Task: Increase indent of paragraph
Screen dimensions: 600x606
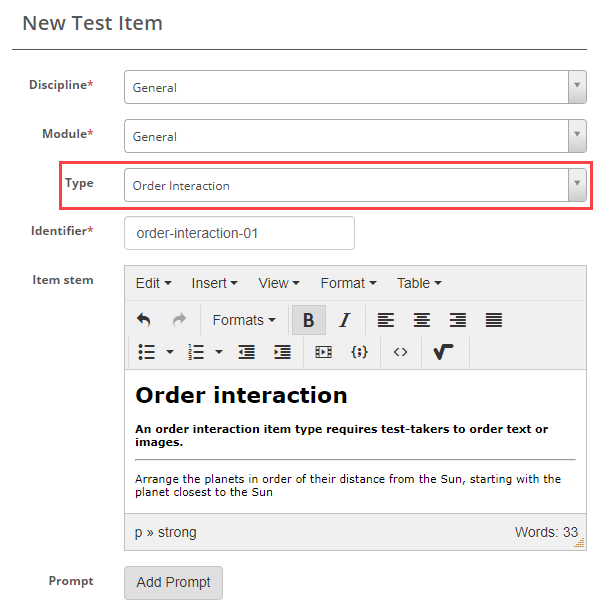Action: 282,352
